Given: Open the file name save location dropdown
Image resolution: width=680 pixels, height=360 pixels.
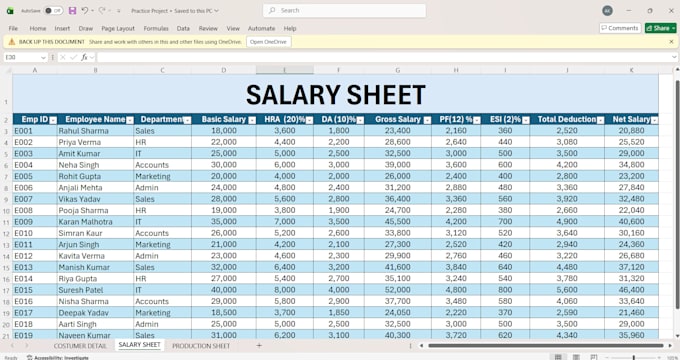Looking at the screenshot, I should tap(216, 10).
